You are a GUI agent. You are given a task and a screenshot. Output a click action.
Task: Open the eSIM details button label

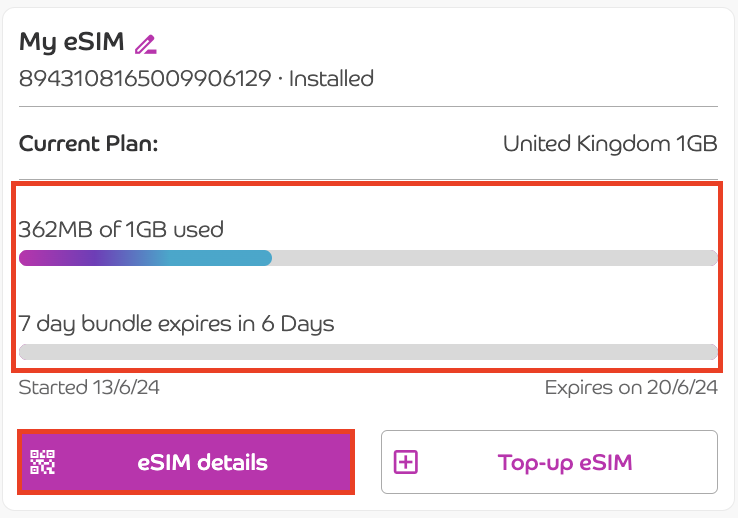click(x=203, y=462)
